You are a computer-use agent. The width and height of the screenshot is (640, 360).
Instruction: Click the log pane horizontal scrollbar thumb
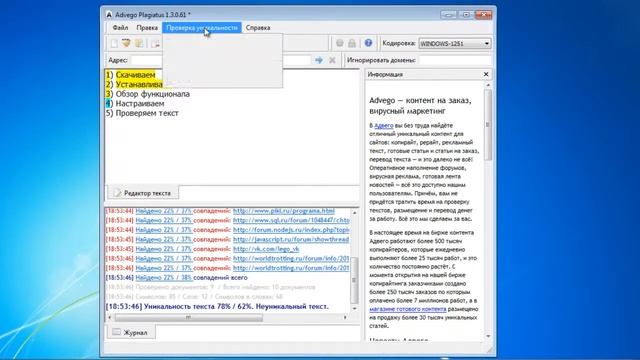point(189,317)
